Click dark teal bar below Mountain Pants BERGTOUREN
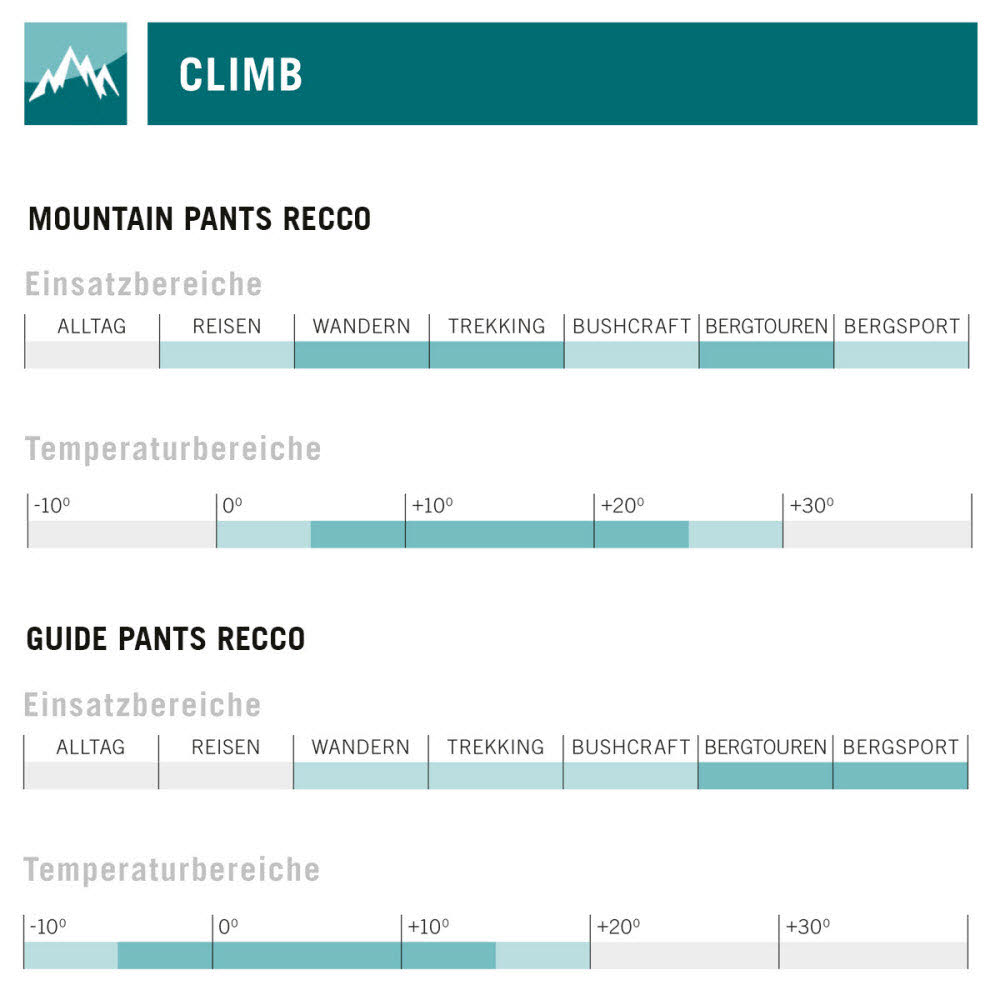Screen dimensions: 1000x1000 [766, 355]
